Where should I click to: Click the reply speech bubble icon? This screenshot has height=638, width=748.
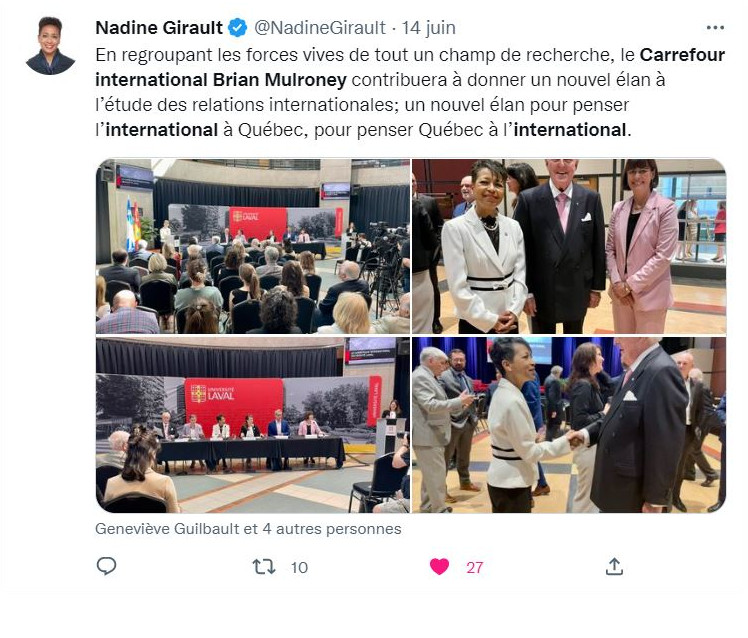[106, 566]
